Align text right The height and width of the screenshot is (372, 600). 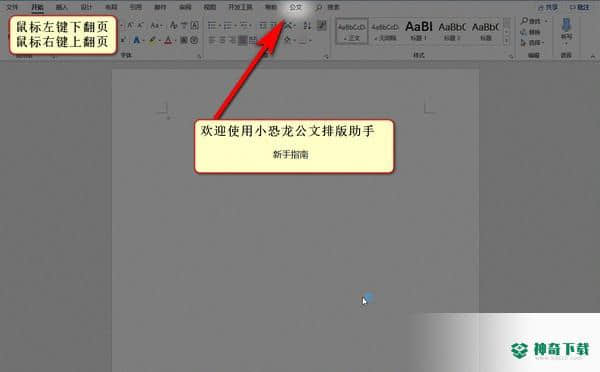[x=233, y=40]
